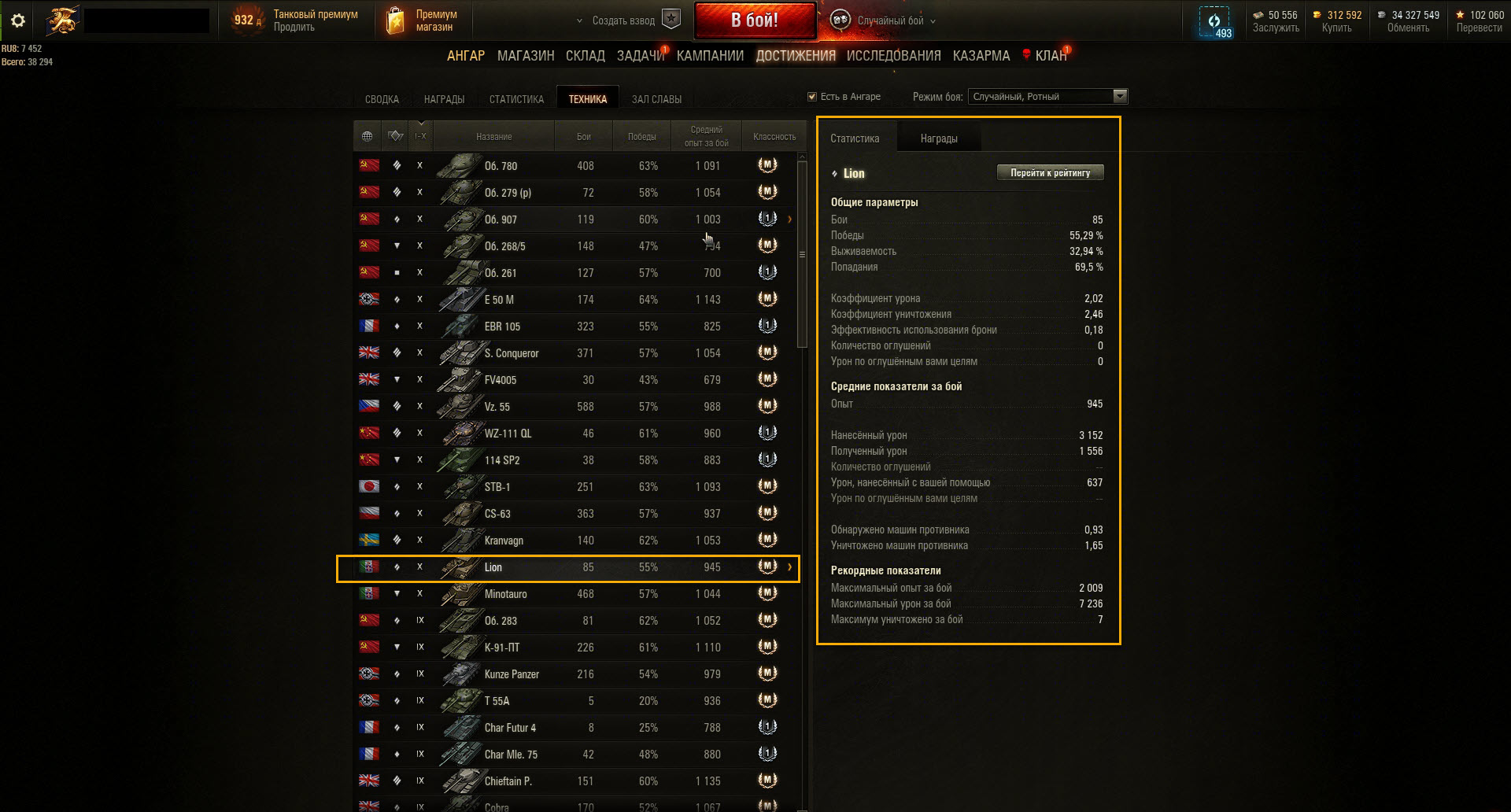Open the Режим боя dropdown
Viewport: 1511px width, 812px height.
coord(1047,97)
